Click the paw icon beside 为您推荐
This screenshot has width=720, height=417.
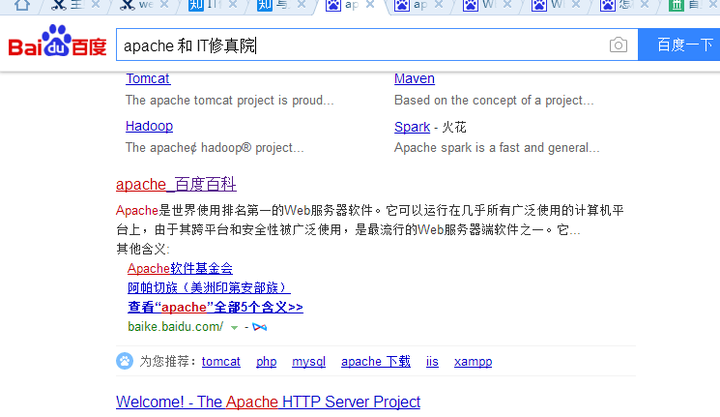(x=124, y=361)
